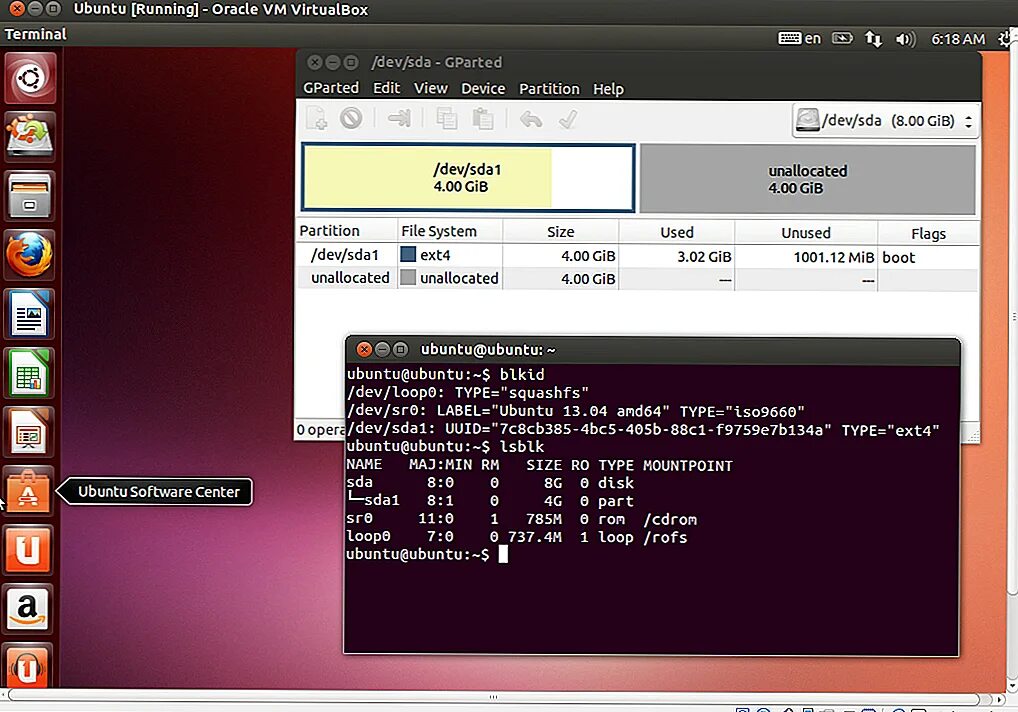Open the Ubuntu One launcher icon

[x=30, y=550]
